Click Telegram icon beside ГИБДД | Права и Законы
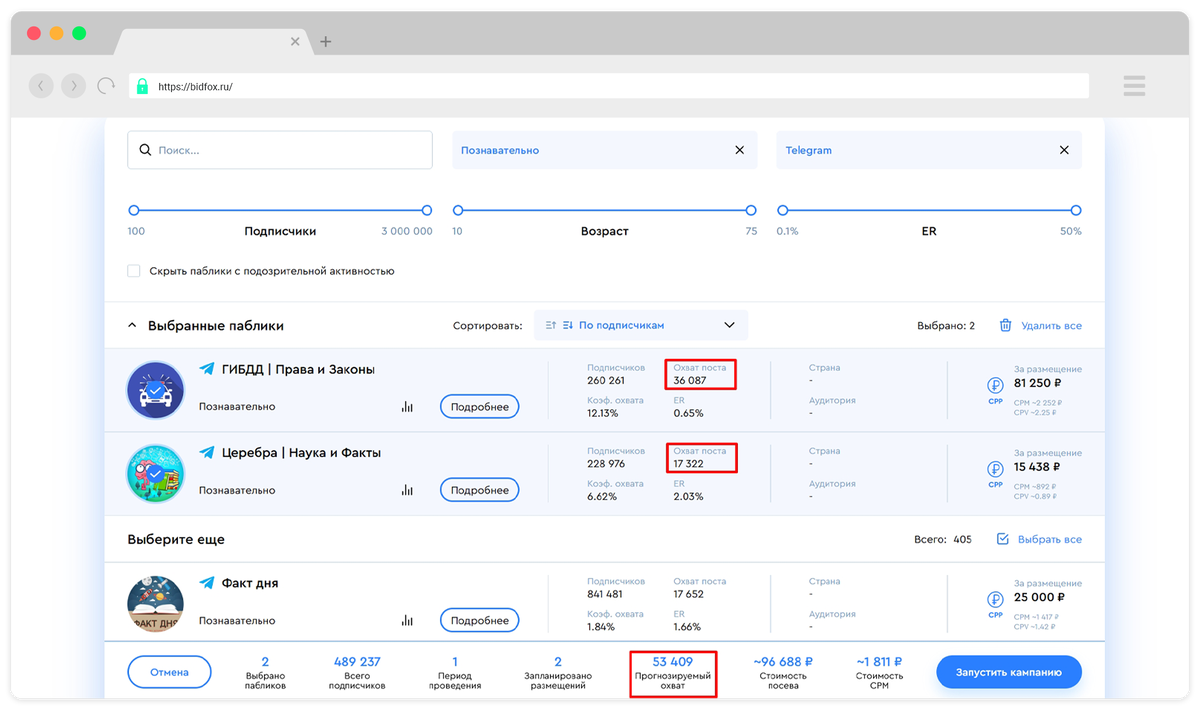The width and height of the screenshot is (1200, 710). [207, 369]
